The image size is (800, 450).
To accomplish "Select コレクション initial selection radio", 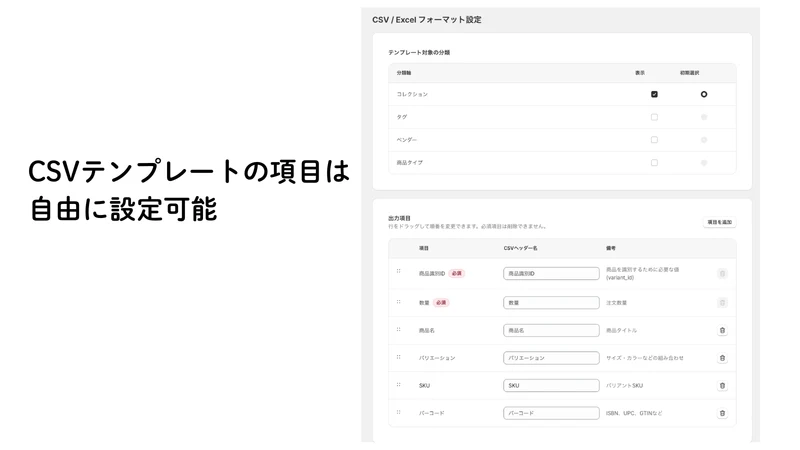I will click(x=704, y=94).
